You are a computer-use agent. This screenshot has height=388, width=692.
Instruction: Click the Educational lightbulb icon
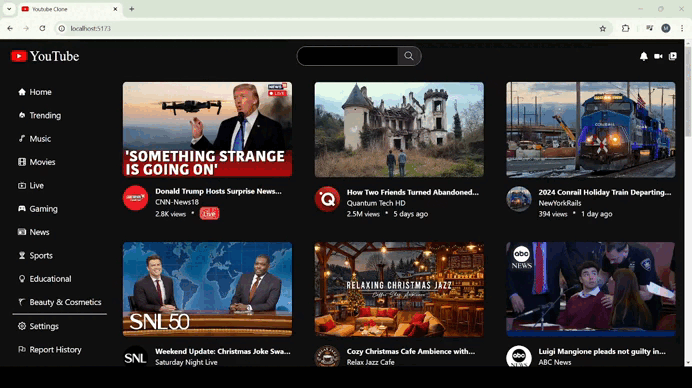22,279
